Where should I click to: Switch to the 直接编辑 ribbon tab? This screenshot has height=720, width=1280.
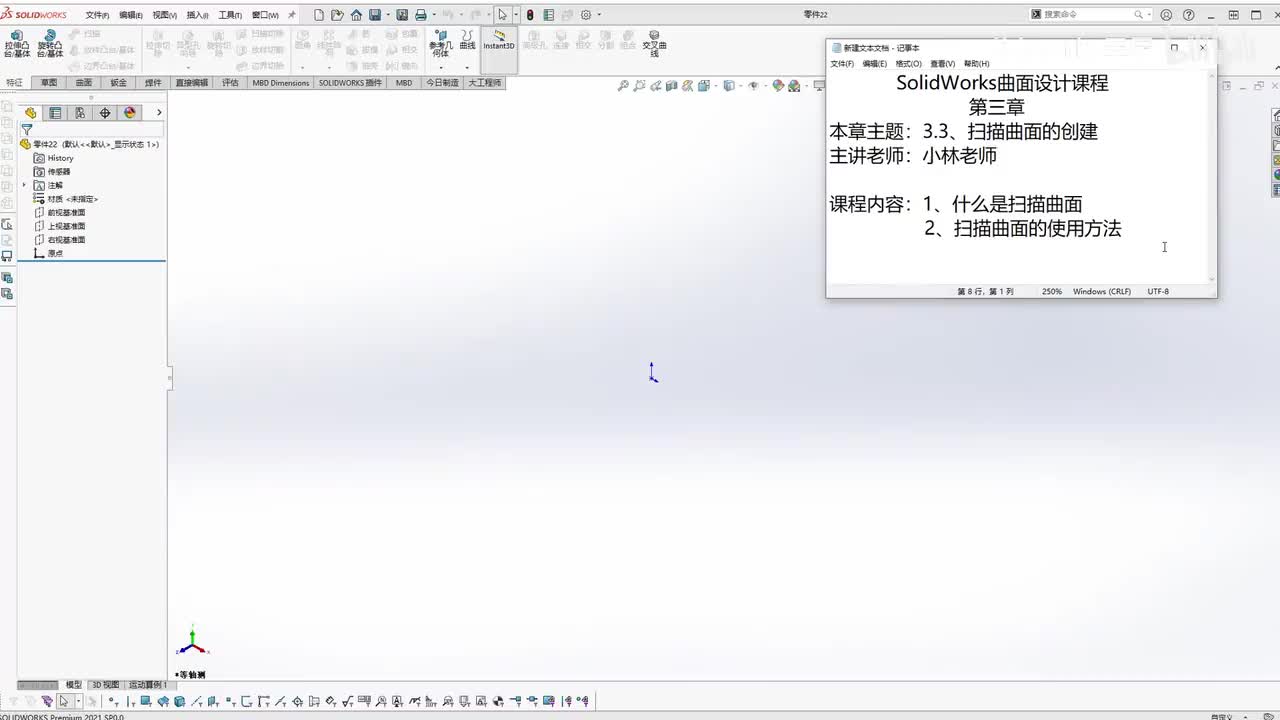pyautogui.click(x=192, y=83)
